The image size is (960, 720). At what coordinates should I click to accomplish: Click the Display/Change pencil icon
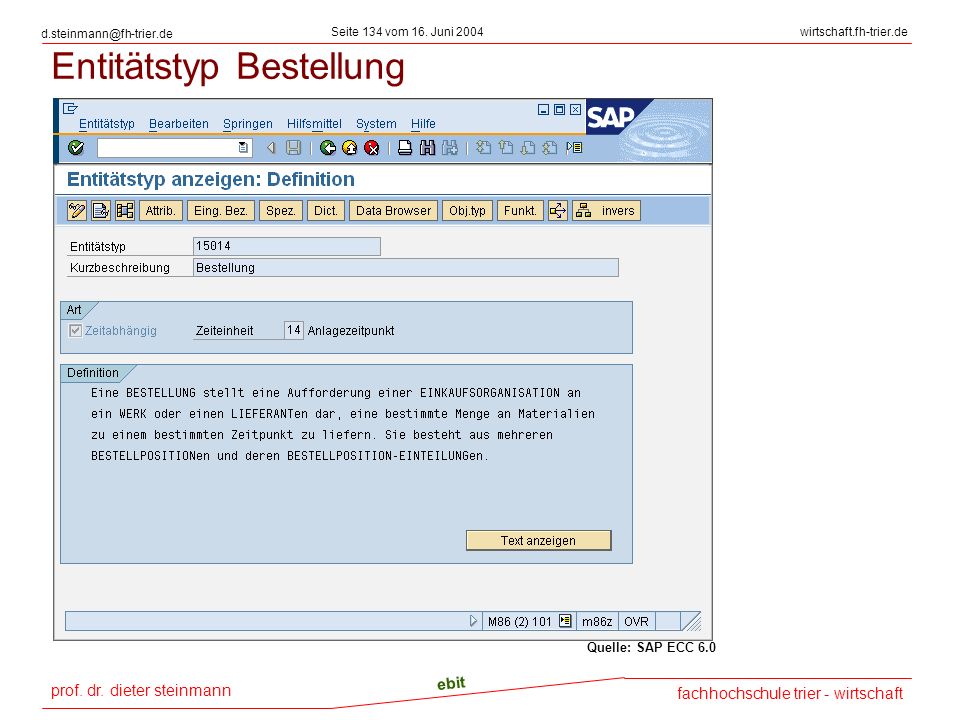(x=77, y=211)
